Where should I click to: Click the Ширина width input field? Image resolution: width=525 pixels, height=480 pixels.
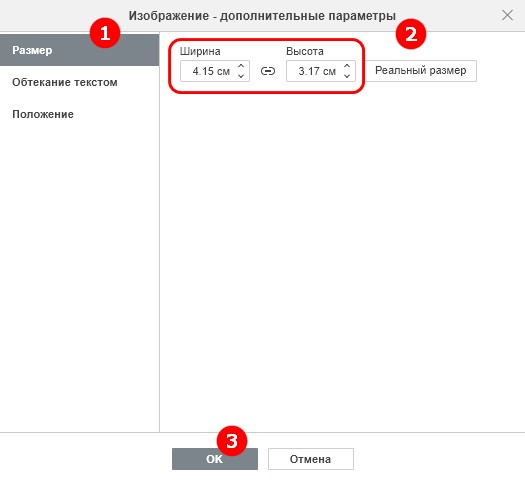[215, 71]
